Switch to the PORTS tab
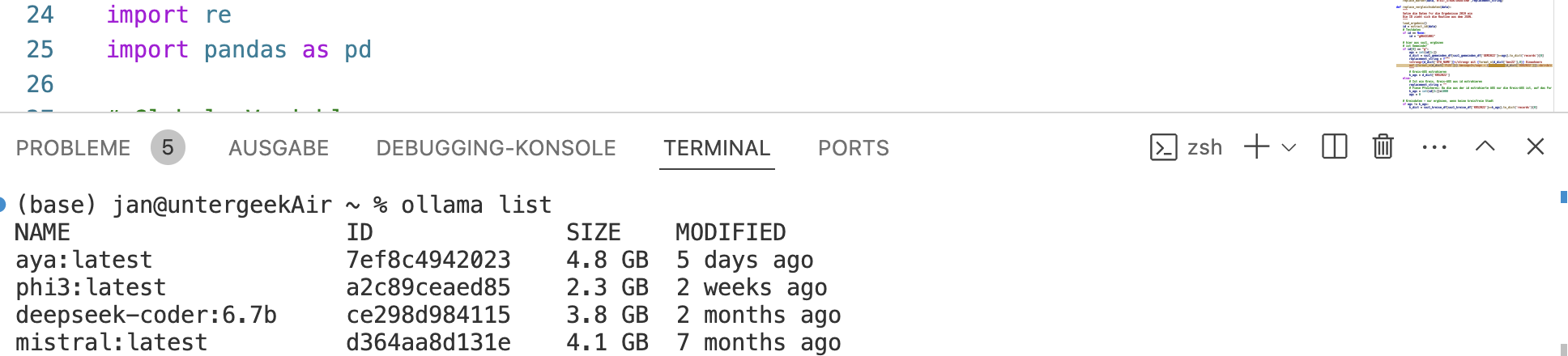Screen dimensions: 1568x356 (x=854, y=148)
